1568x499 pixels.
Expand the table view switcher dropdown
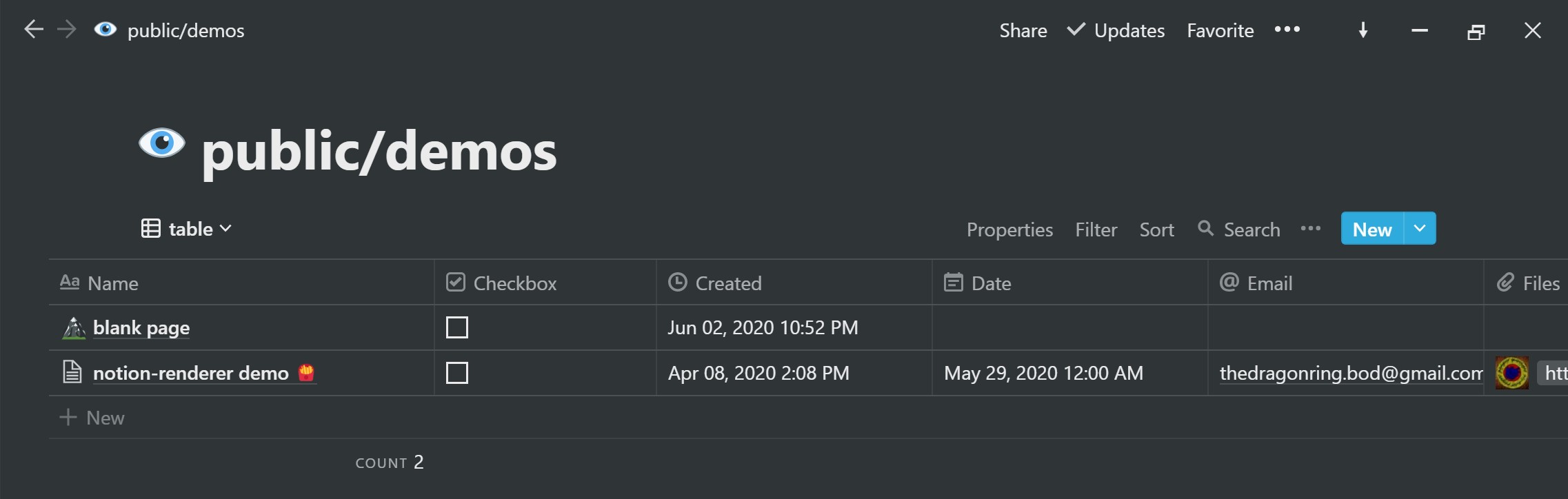coord(187,229)
